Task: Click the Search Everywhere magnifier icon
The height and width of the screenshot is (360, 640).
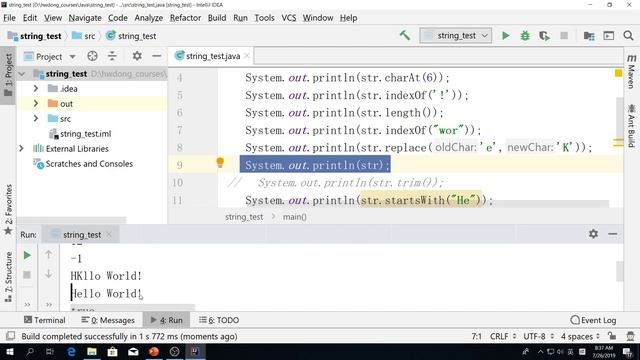Action: [x=629, y=36]
